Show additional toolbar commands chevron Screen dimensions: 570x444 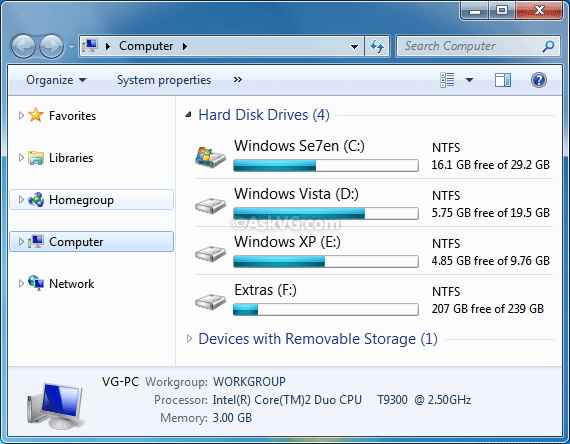pos(238,80)
